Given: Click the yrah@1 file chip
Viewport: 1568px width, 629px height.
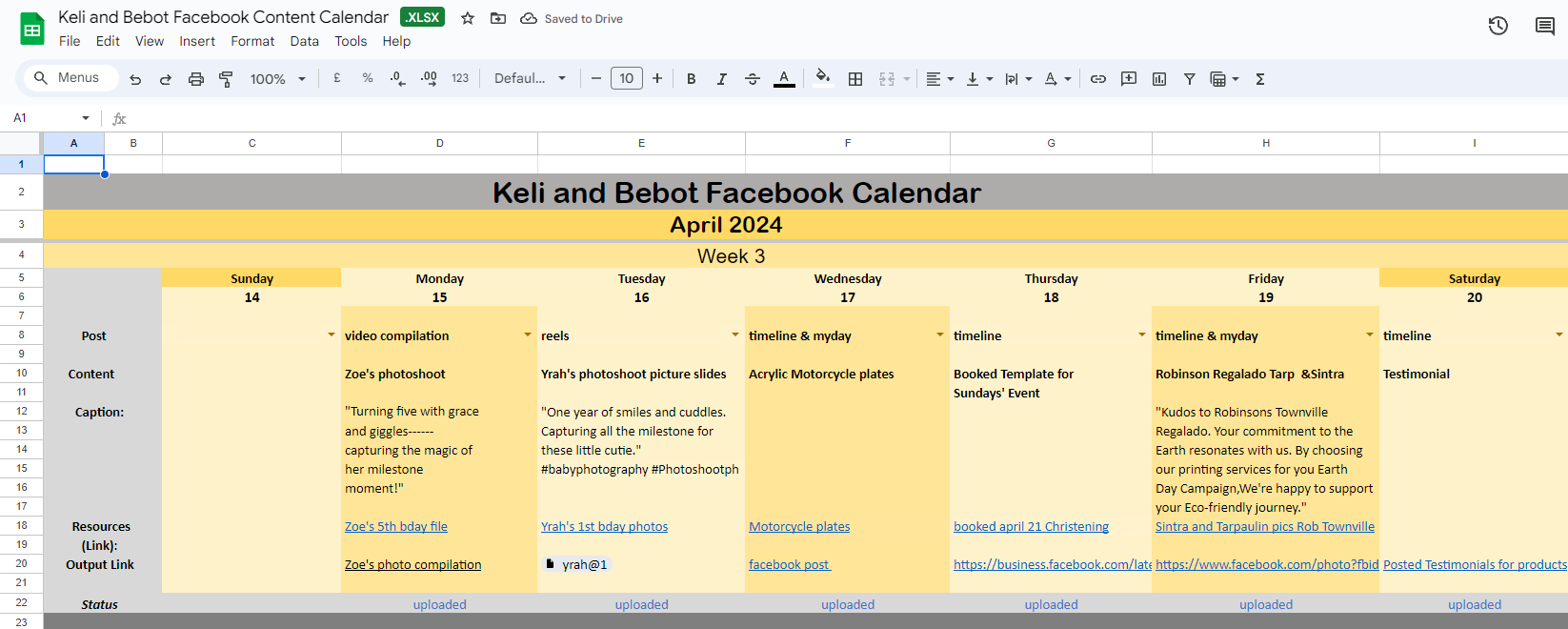Looking at the screenshot, I should 576,564.
